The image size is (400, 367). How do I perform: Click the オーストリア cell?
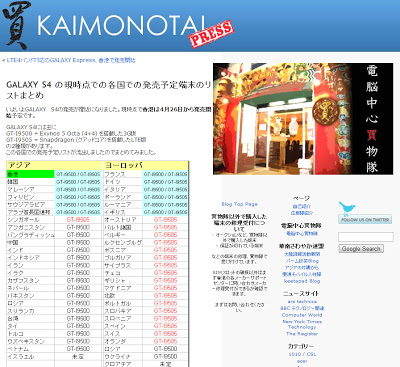coord(123,220)
